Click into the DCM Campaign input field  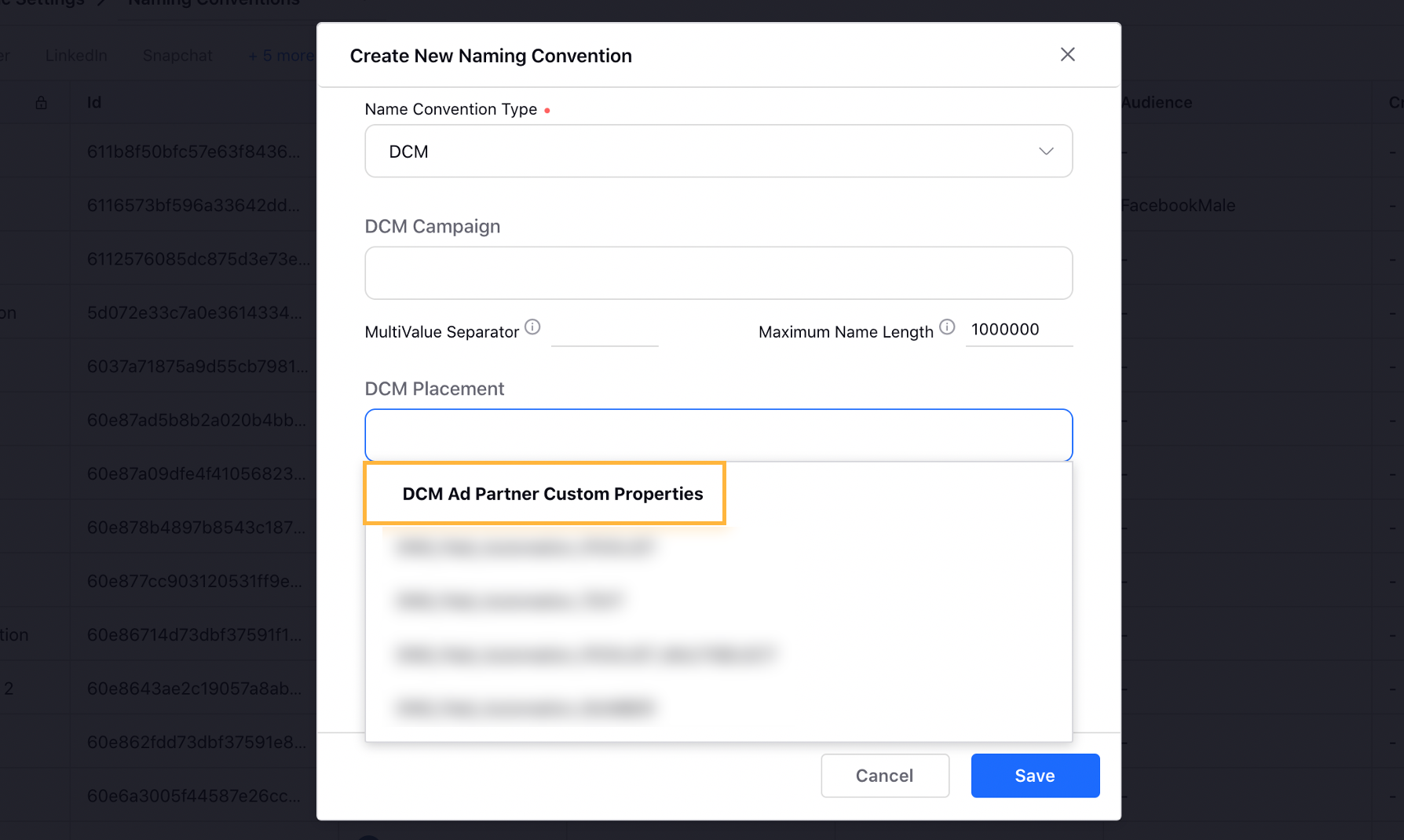coord(718,273)
